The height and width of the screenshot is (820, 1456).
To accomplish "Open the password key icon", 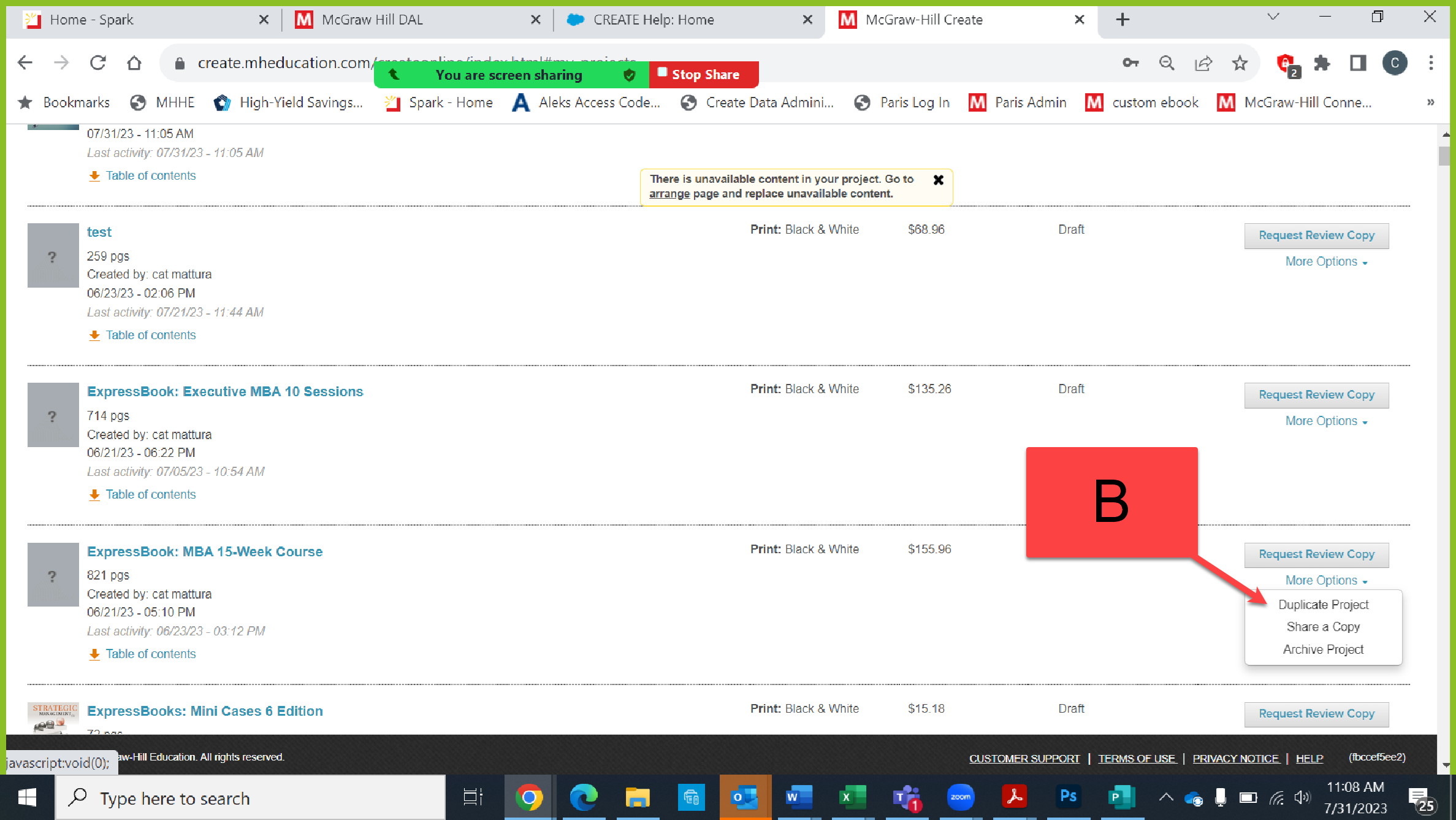I will 1130,63.
